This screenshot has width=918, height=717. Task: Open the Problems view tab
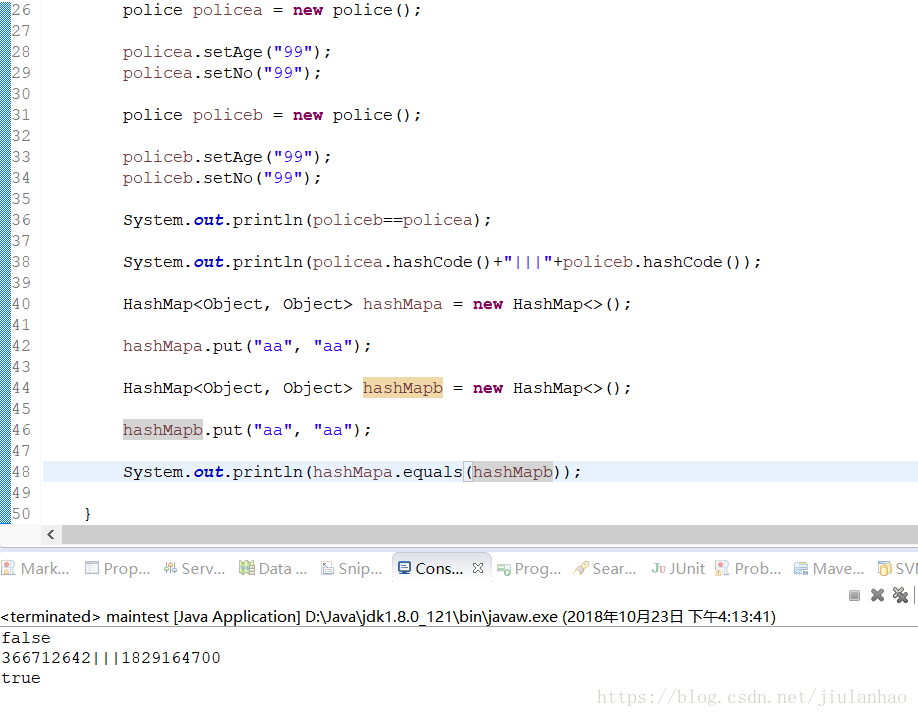(x=749, y=568)
